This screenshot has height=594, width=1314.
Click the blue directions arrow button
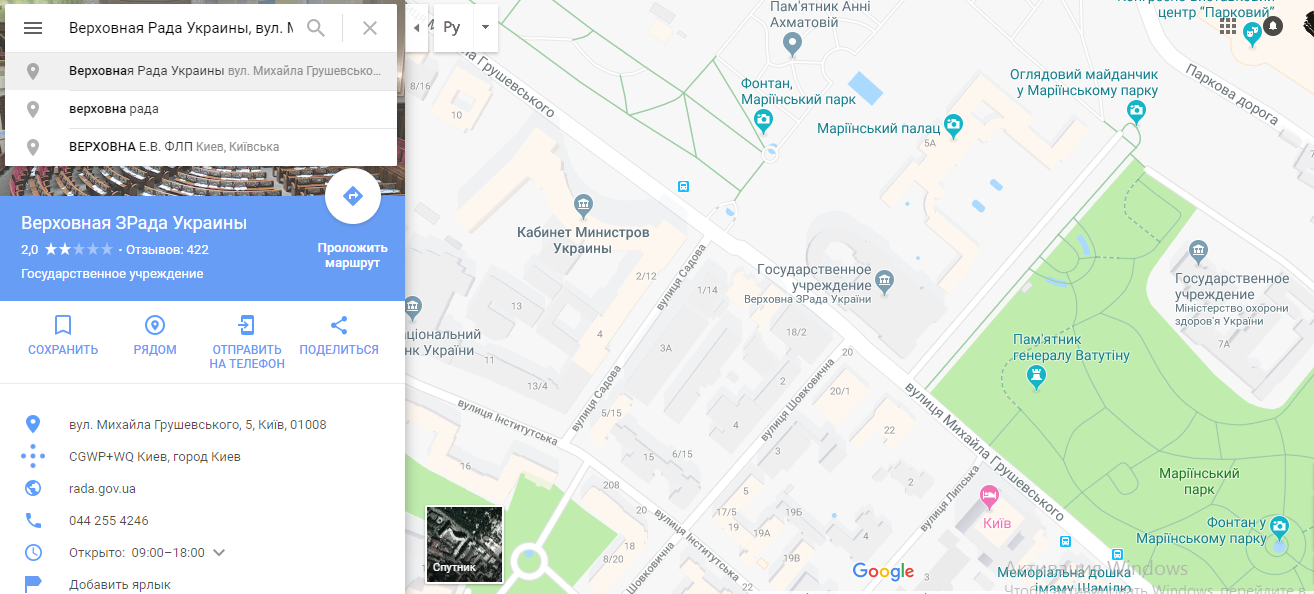353,196
